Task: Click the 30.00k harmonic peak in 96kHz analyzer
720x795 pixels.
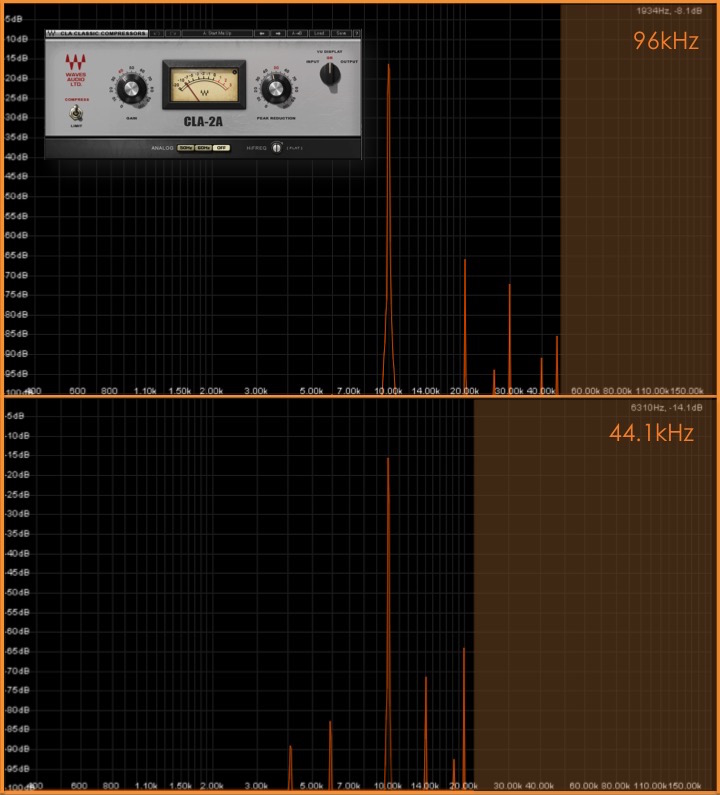Action: pyautogui.click(x=510, y=337)
